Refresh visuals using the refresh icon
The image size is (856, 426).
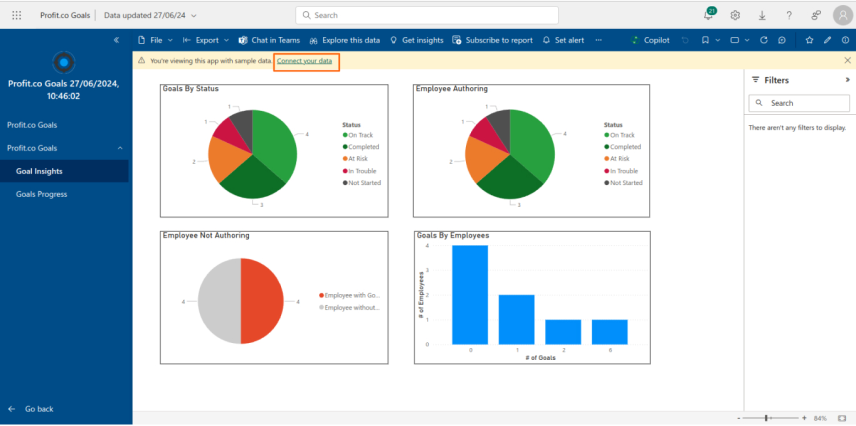click(x=764, y=40)
